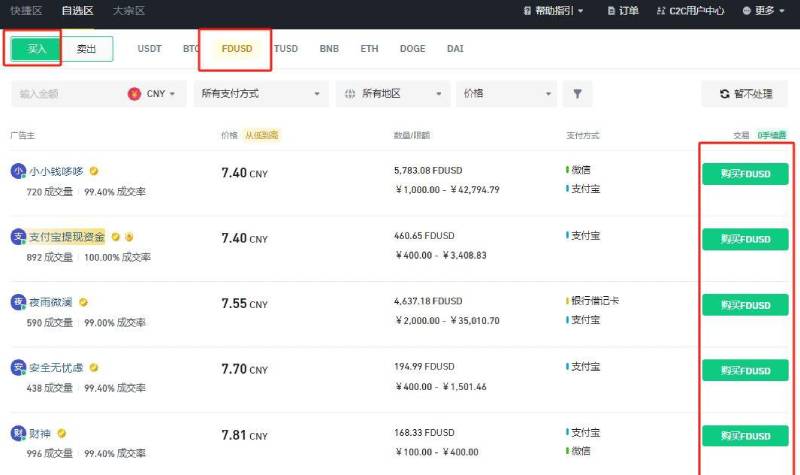Select the BTC coin tab
The height and width of the screenshot is (475, 800).
(191, 48)
